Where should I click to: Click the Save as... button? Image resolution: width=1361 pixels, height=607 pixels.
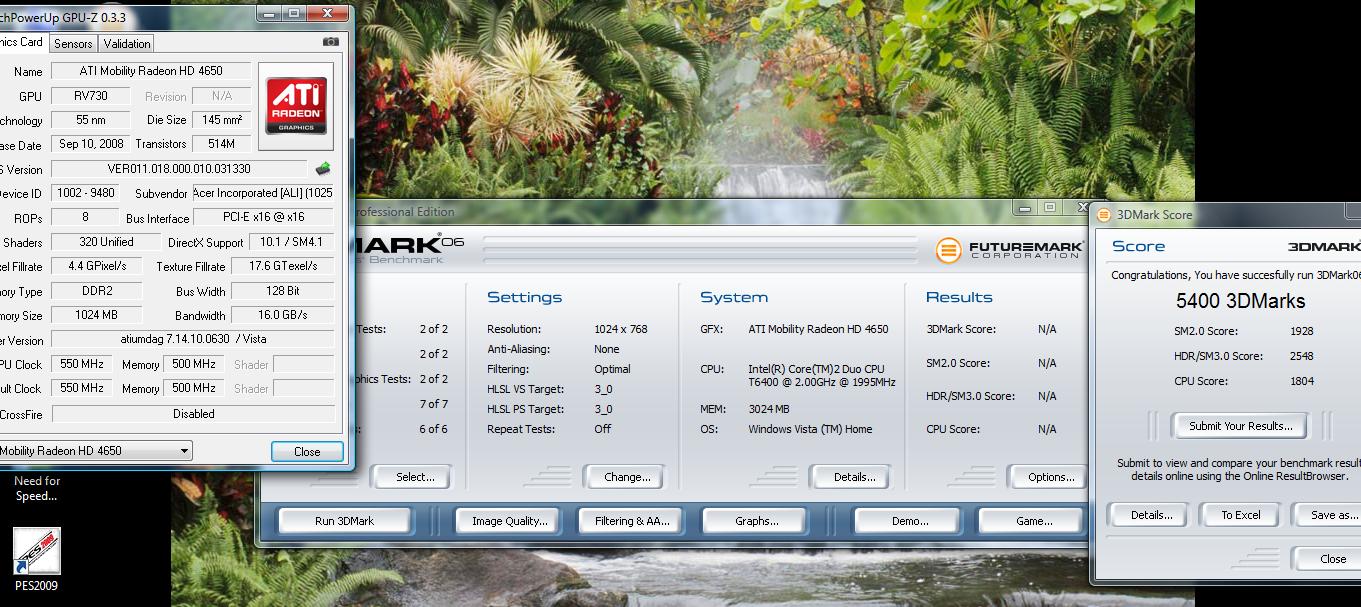pos(1328,515)
